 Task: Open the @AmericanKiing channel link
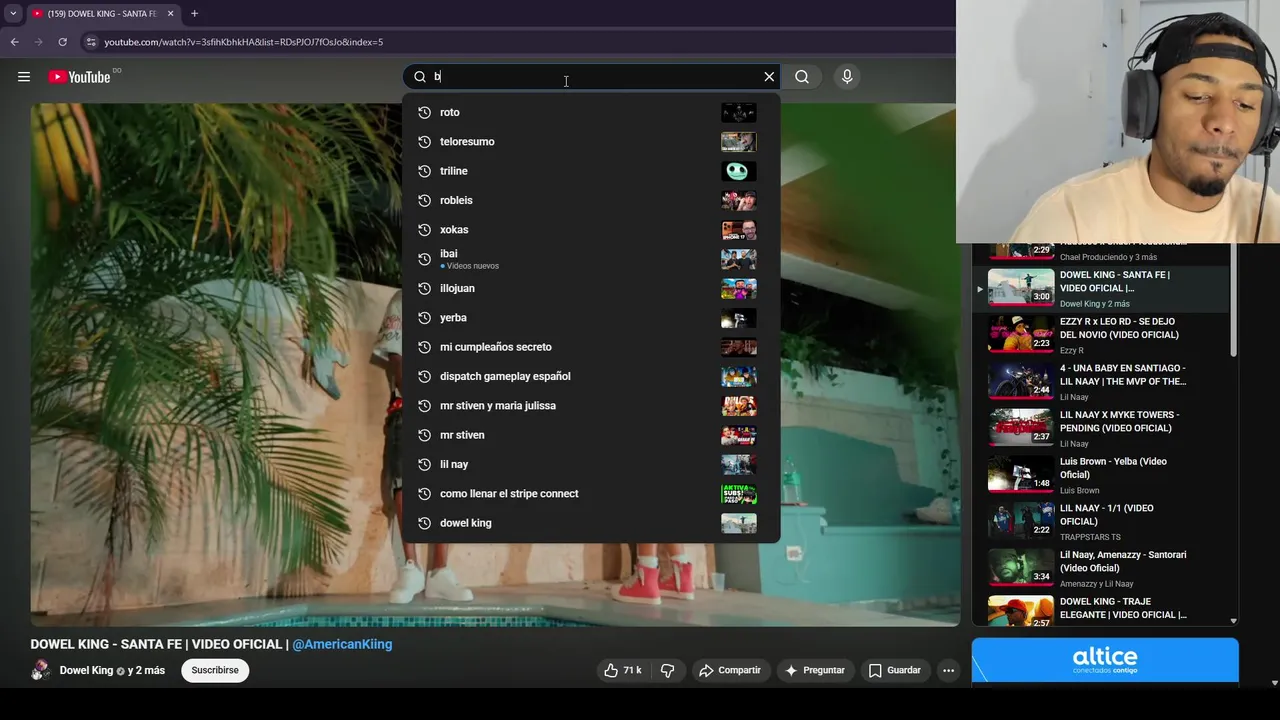(x=342, y=644)
